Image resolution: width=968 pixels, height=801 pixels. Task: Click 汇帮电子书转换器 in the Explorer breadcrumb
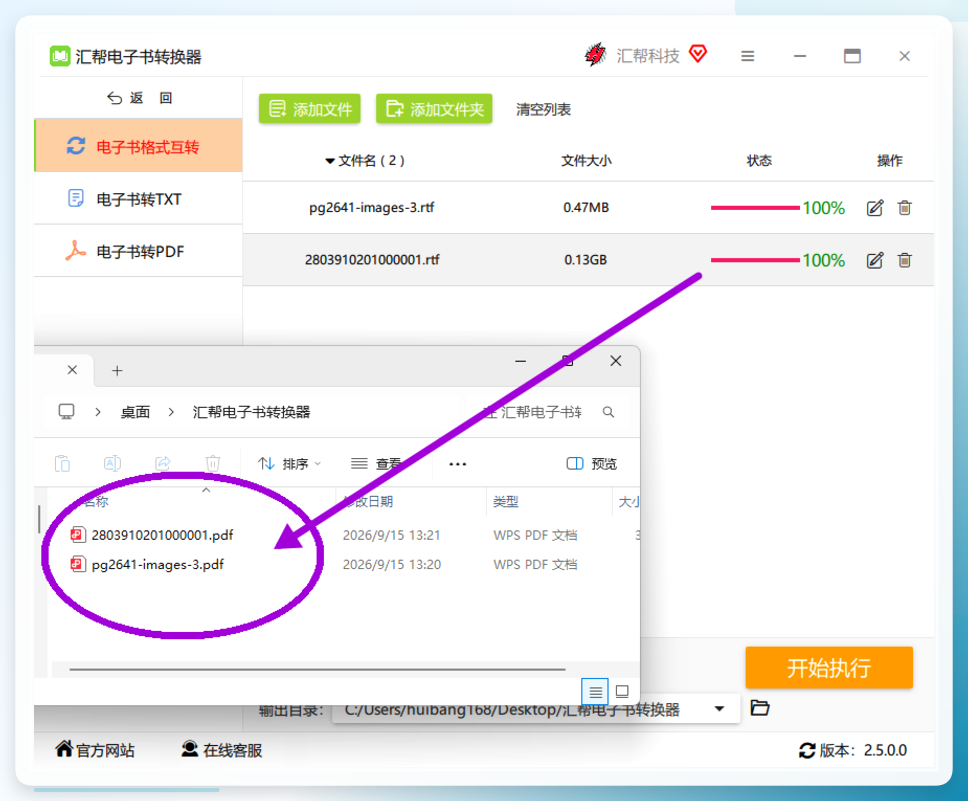(251, 412)
